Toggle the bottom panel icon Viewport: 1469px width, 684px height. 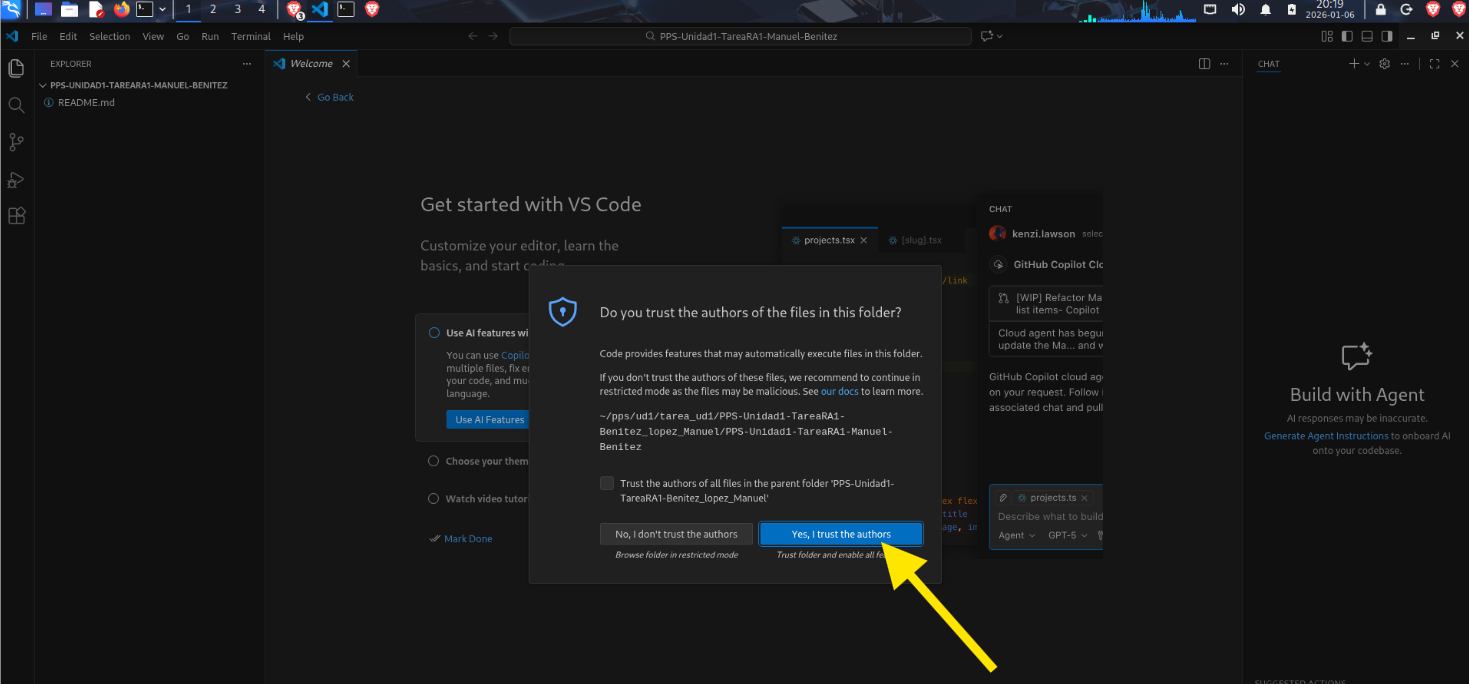pyautogui.click(x=1367, y=36)
